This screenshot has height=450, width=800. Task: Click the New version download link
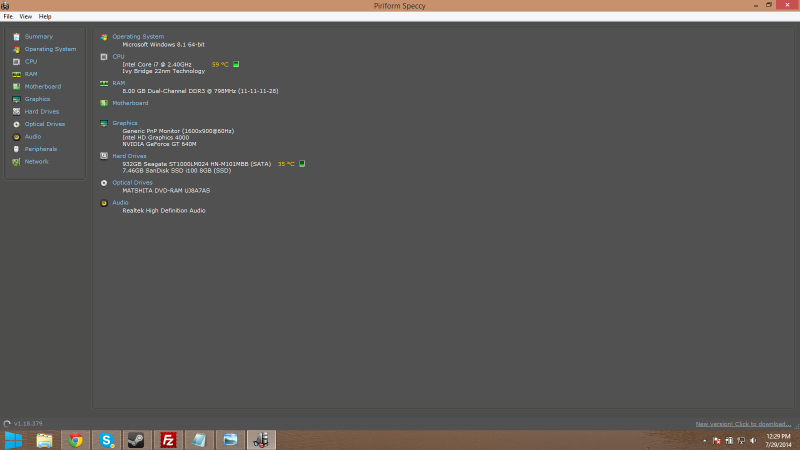(x=743, y=424)
